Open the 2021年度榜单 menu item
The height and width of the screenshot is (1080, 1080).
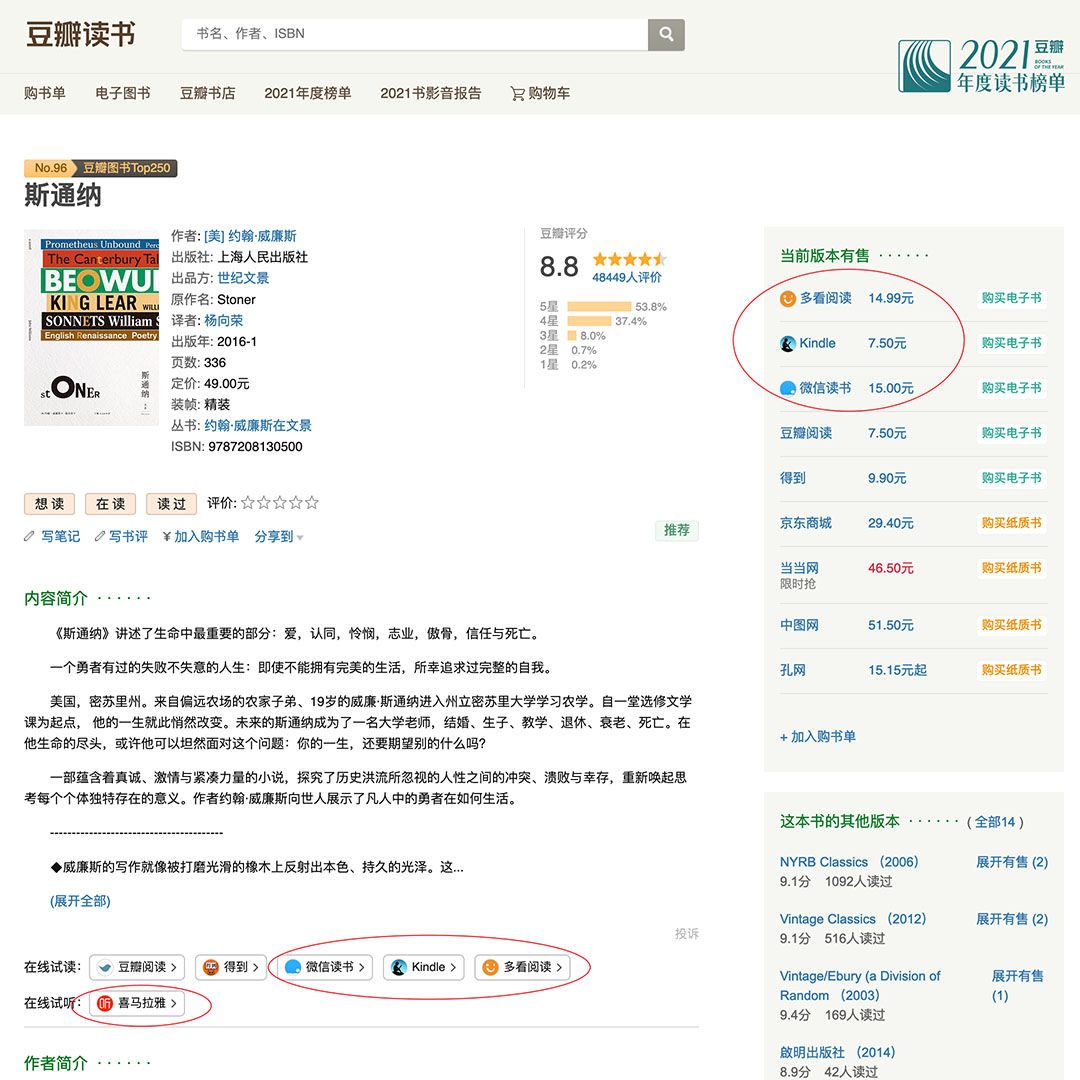pos(307,93)
